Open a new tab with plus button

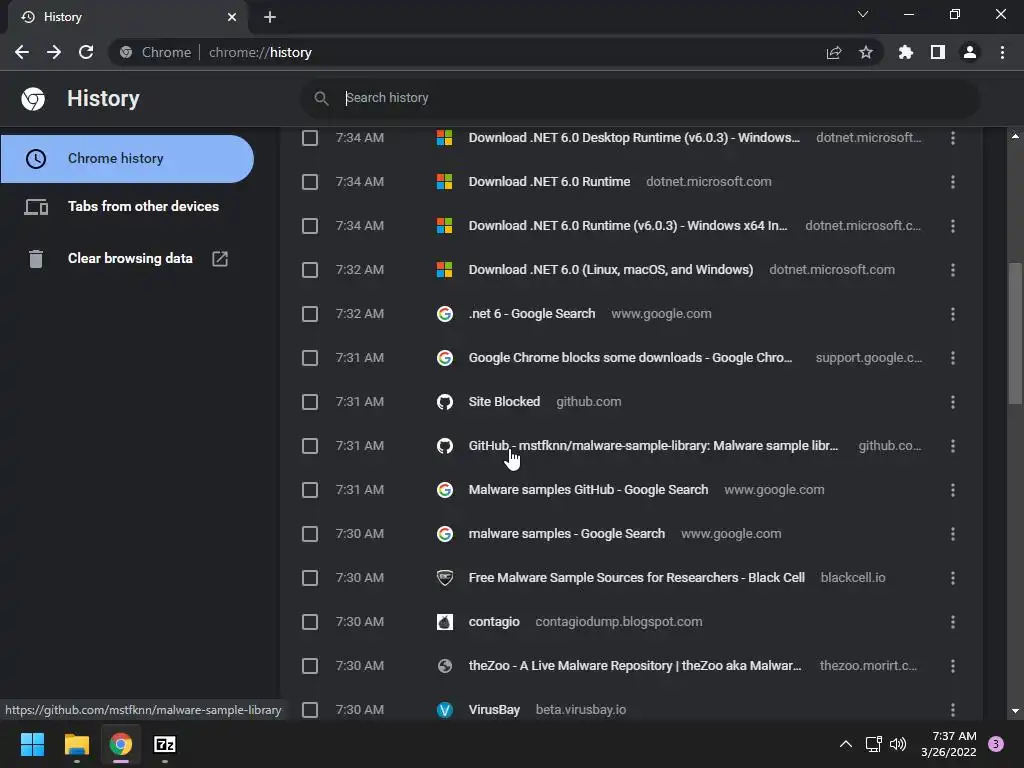[x=270, y=17]
